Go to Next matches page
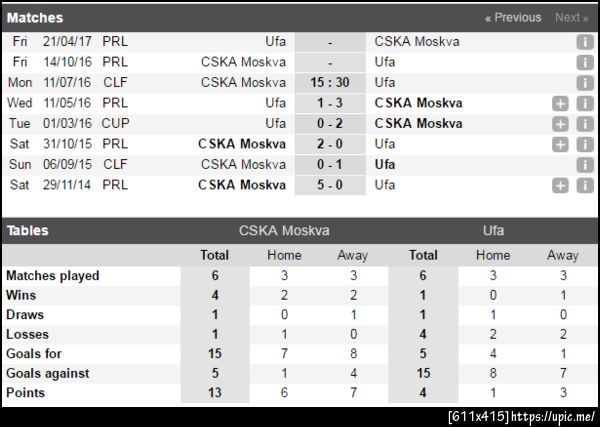The width and height of the screenshot is (600, 427). [x=571, y=17]
